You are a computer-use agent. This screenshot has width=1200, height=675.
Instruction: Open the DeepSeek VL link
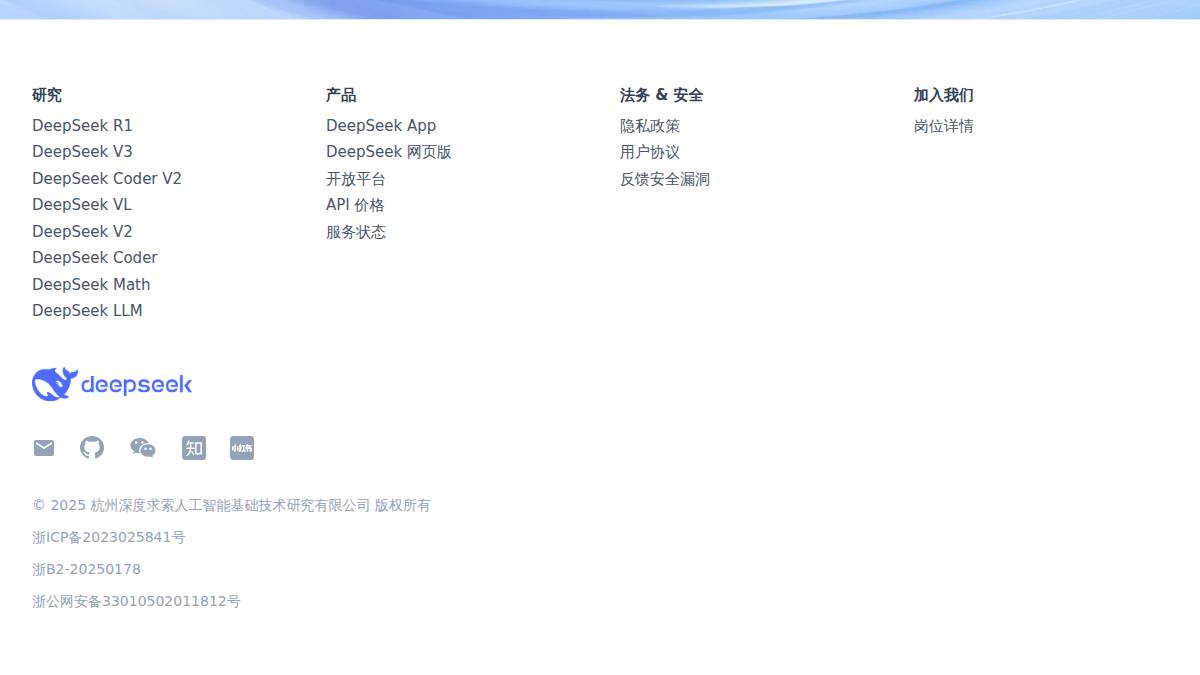click(x=81, y=204)
